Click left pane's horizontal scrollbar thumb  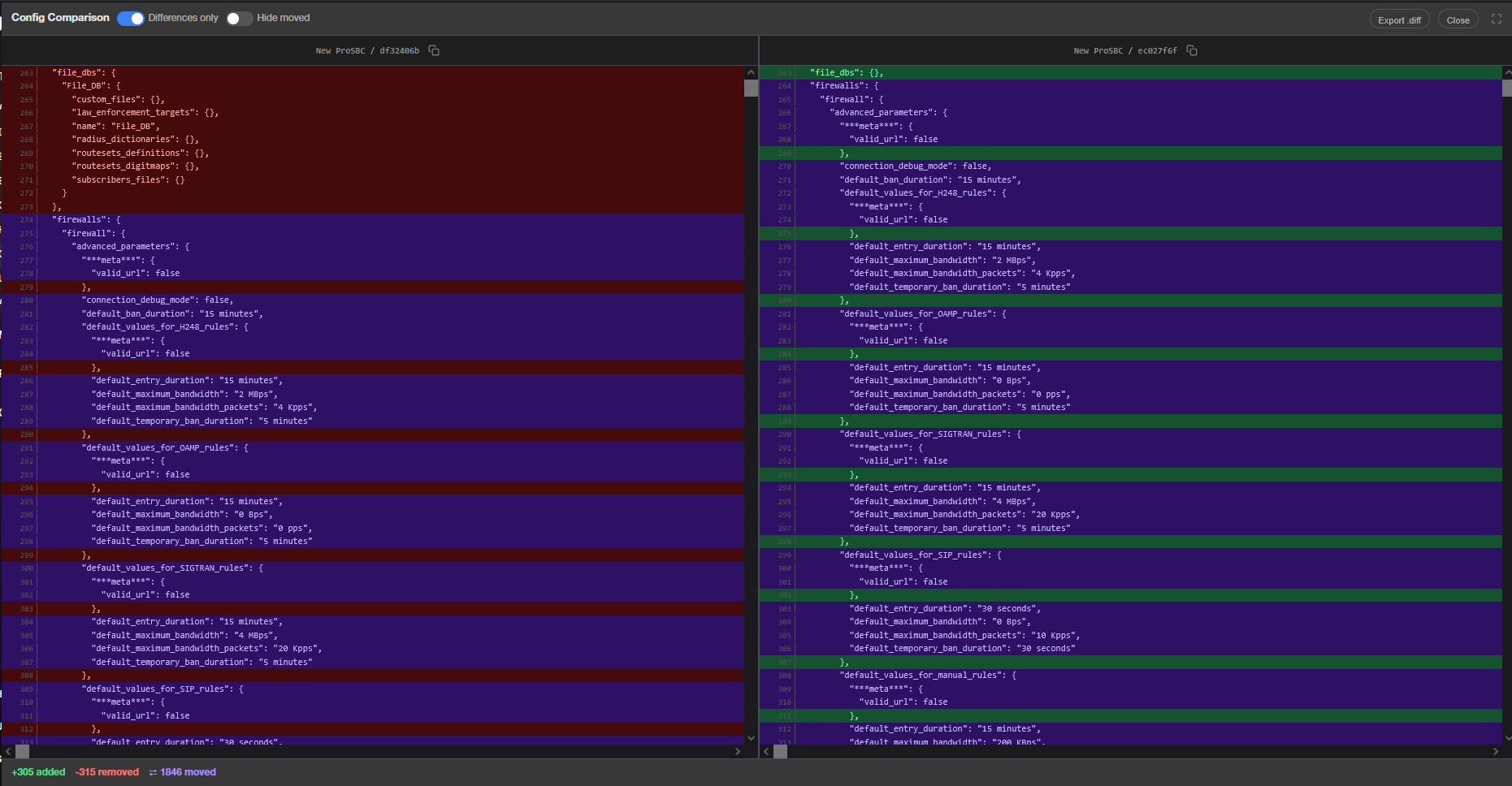point(23,752)
